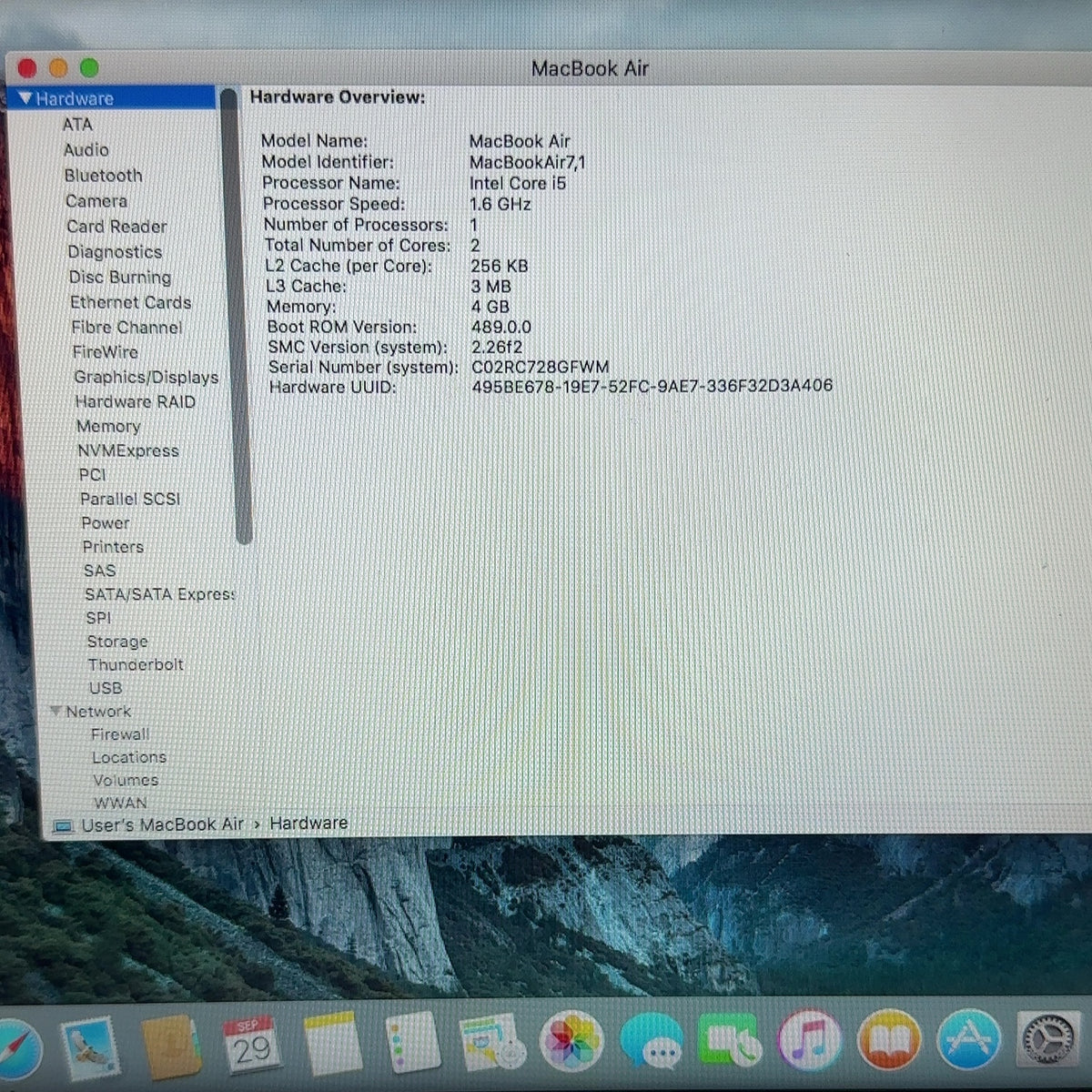
Task: Open System Preferences from the Dock
Action: pyautogui.click(x=1048, y=1038)
